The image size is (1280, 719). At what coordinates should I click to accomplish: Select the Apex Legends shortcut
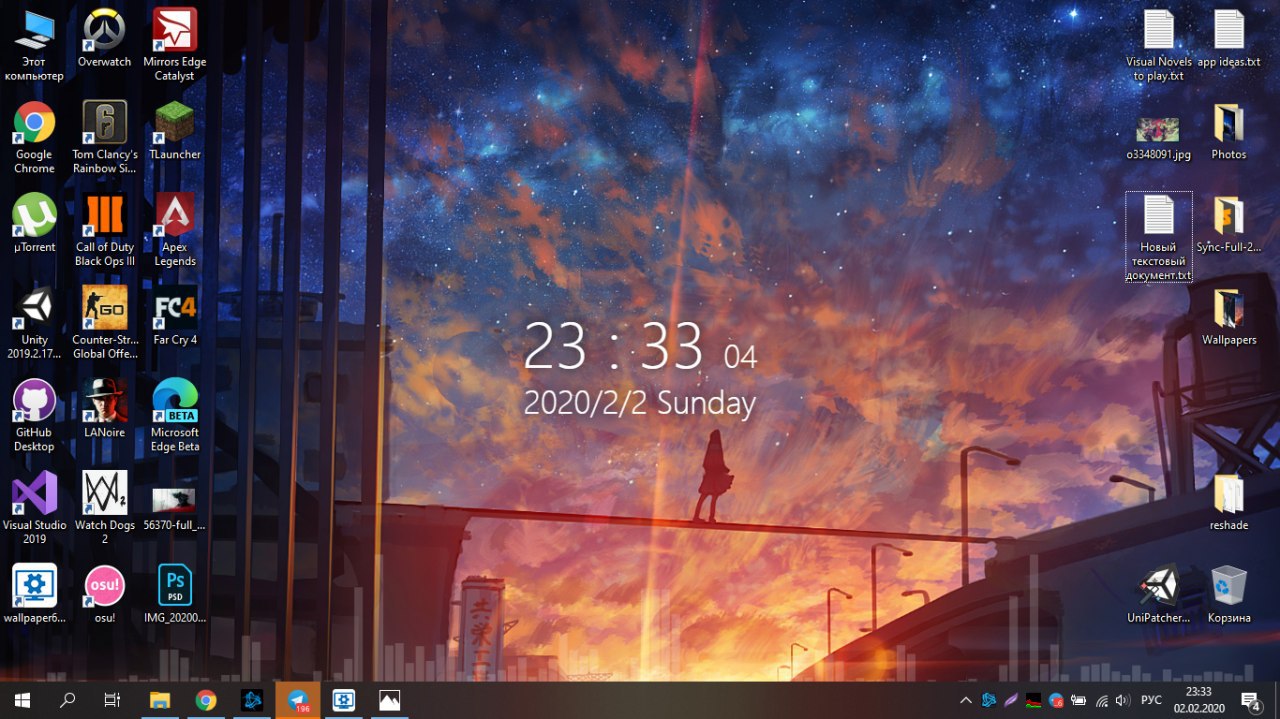(174, 231)
